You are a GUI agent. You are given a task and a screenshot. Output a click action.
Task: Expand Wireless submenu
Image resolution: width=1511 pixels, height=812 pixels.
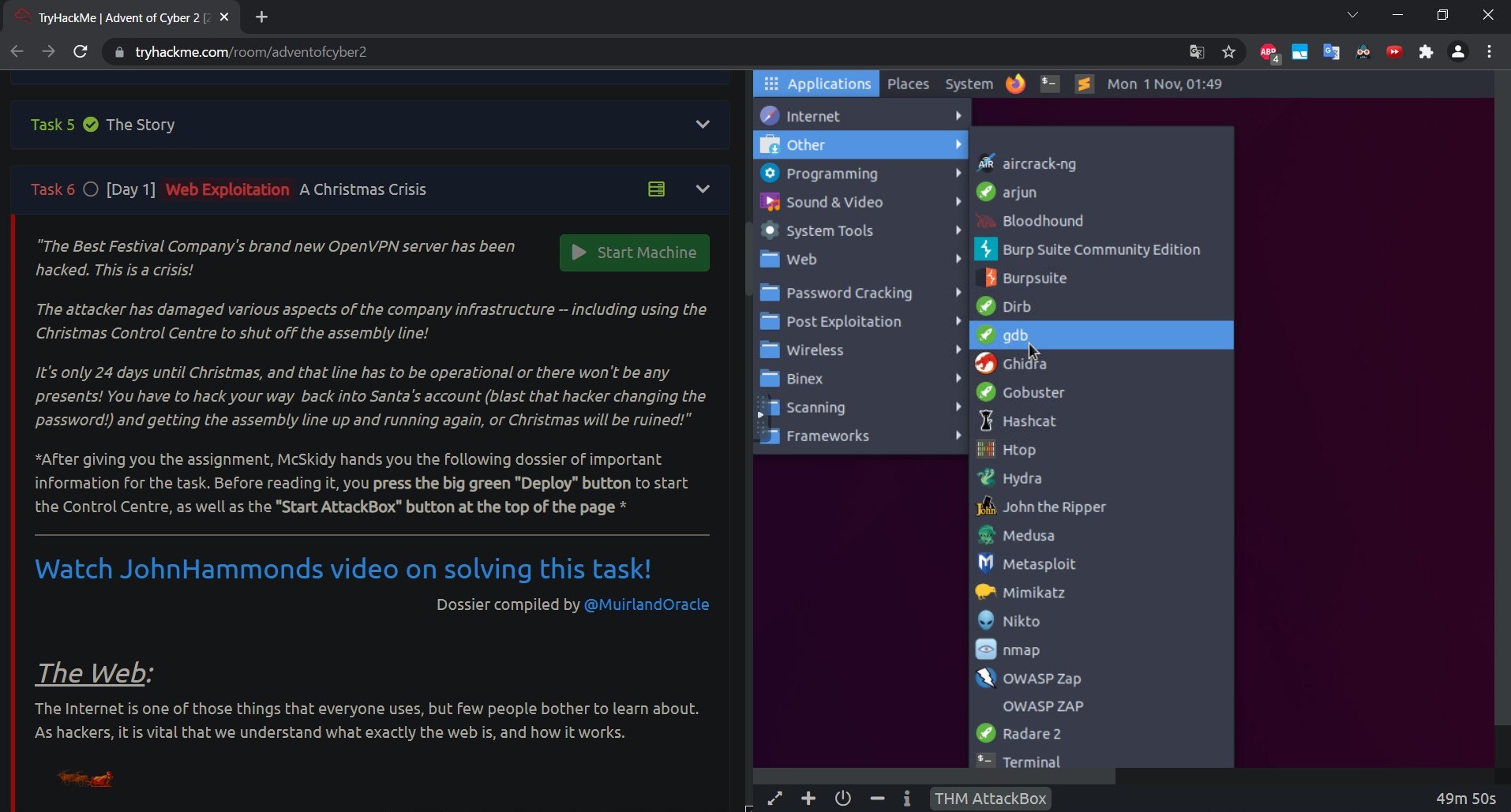[861, 350]
